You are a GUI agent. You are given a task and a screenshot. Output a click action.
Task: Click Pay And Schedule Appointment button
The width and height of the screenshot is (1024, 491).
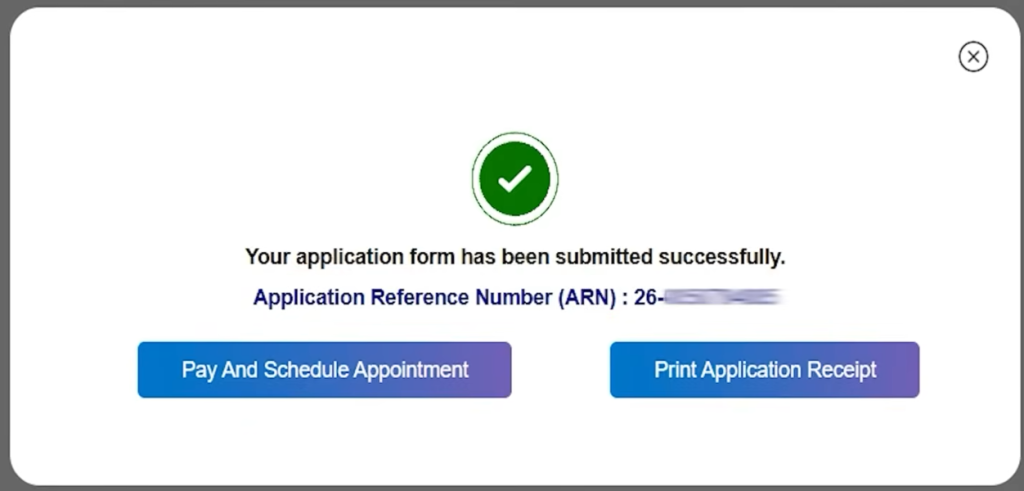click(324, 370)
